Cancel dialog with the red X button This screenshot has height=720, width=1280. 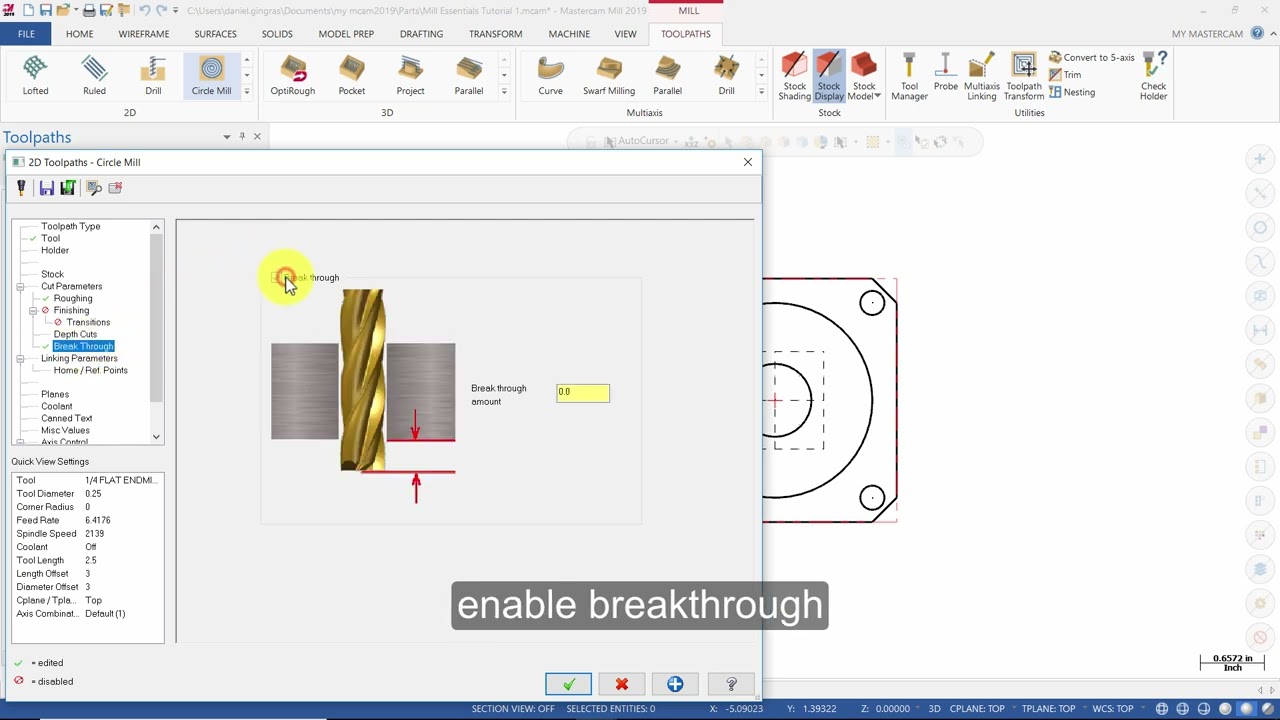coord(622,684)
